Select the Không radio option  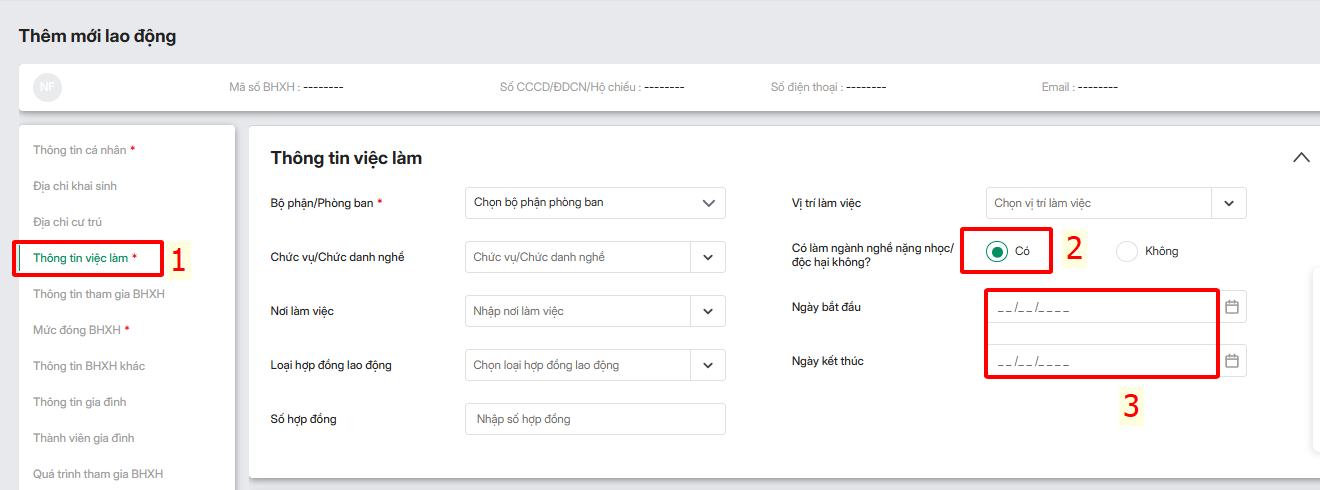[x=1127, y=251]
